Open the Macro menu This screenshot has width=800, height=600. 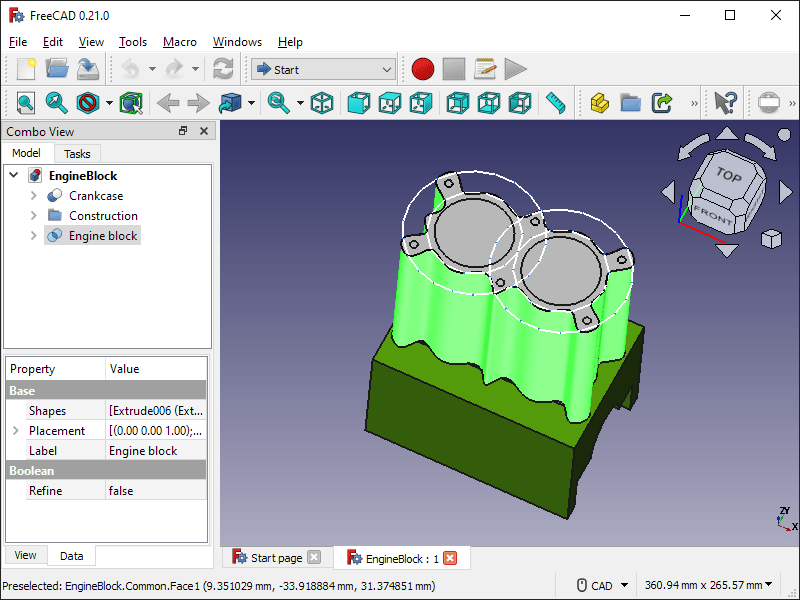click(180, 42)
